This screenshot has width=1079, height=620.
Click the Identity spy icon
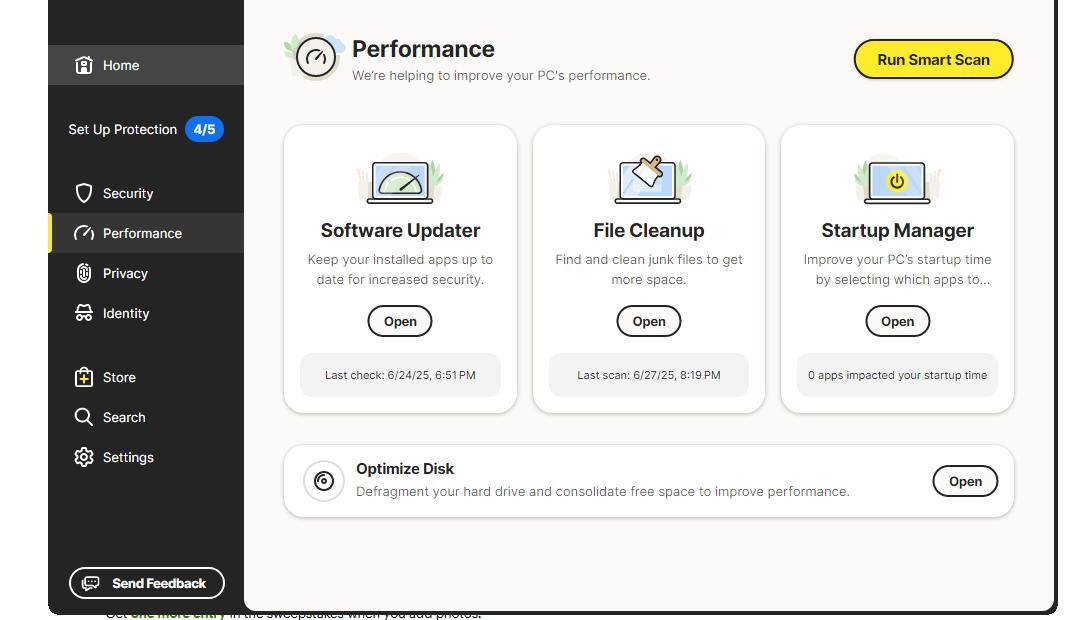84,313
